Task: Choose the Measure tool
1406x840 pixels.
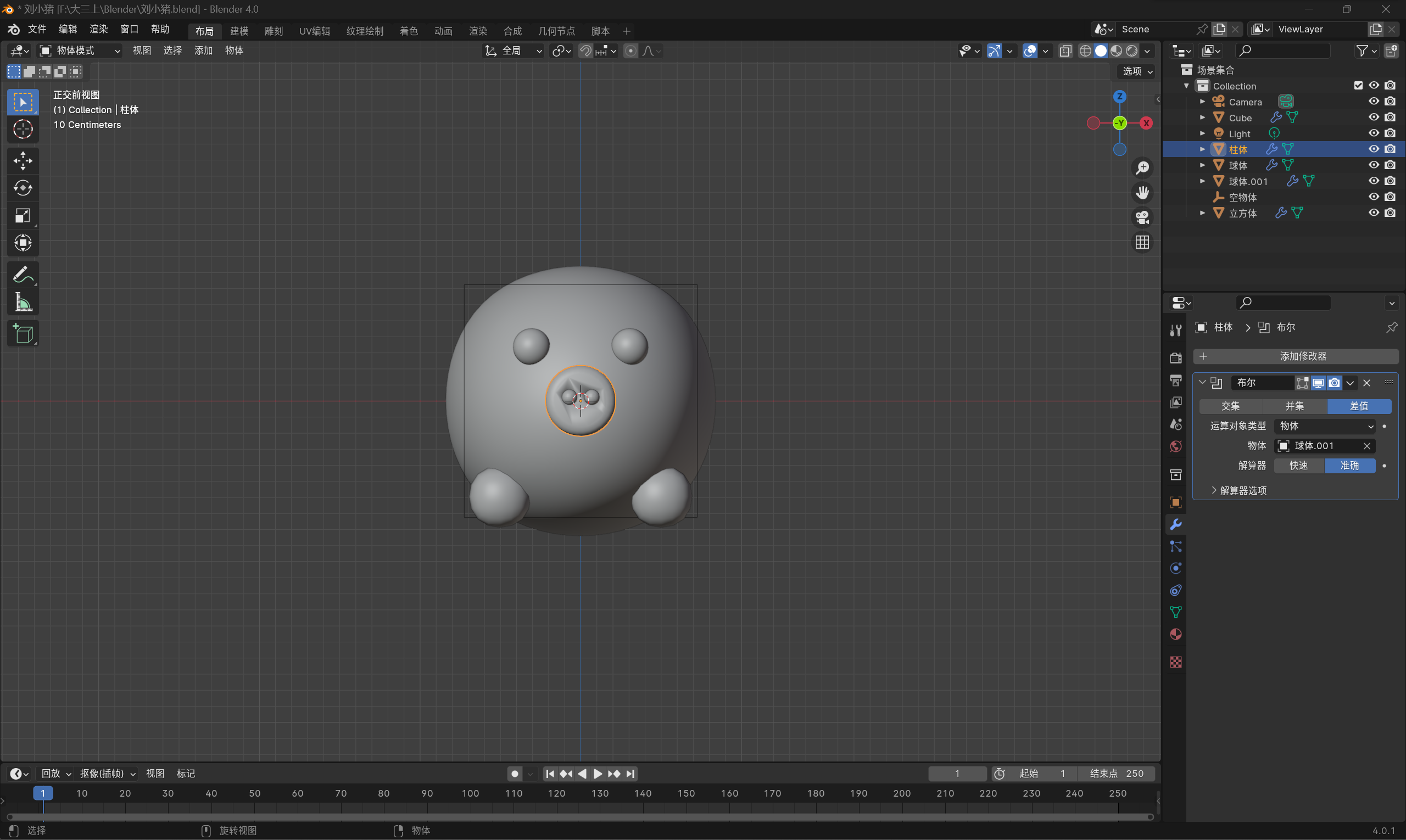Action: (23, 303)
